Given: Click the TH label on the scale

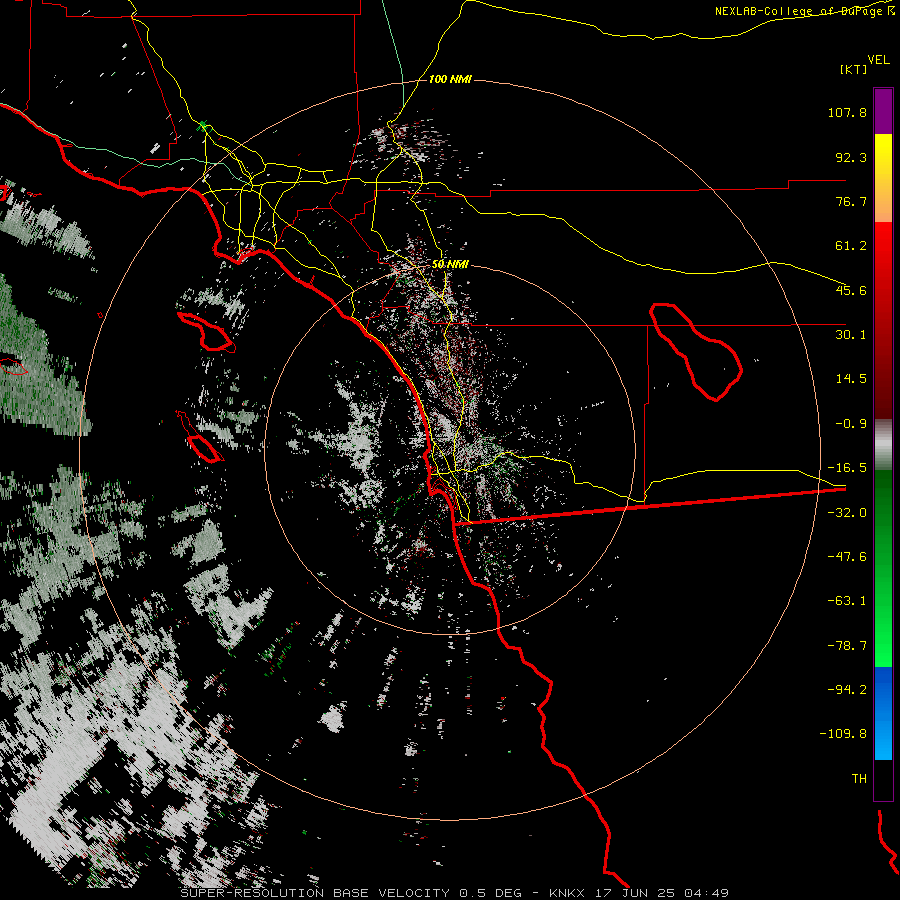Looking at the screenshot, I should tap(859, 779).
